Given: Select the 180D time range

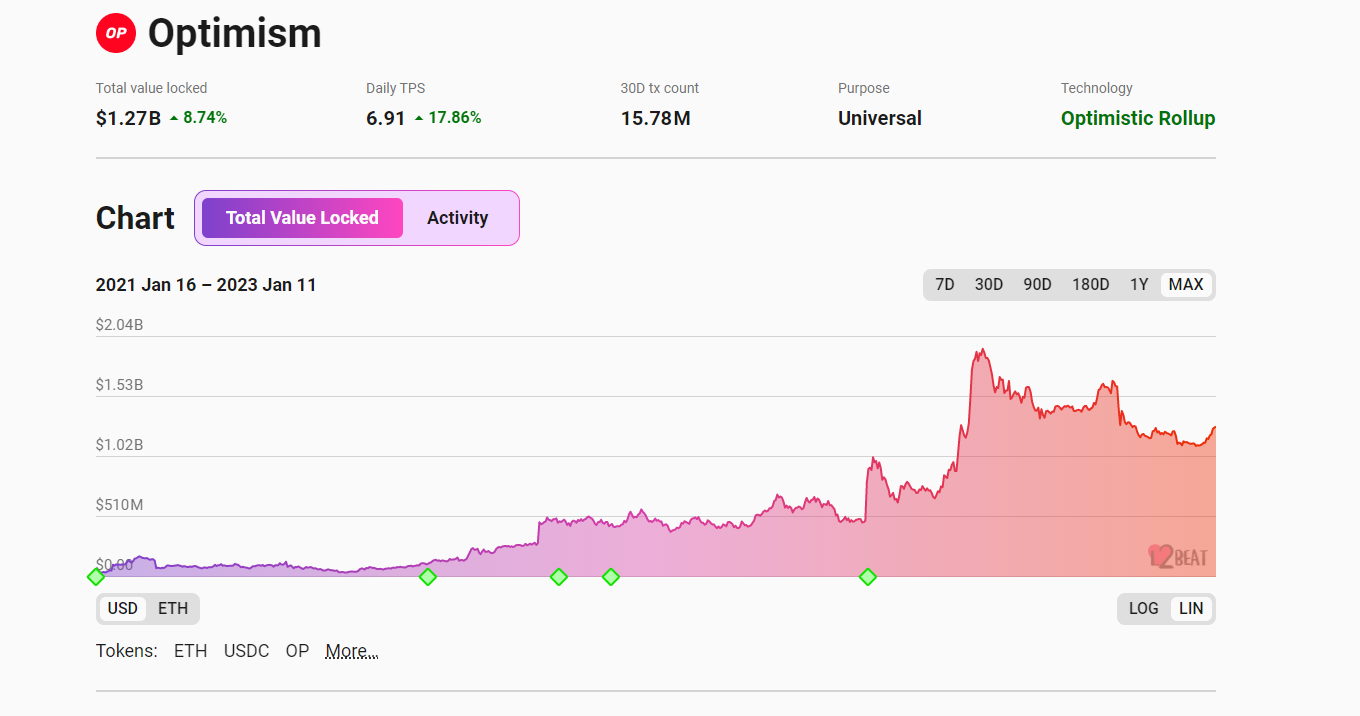Looking at the screenshot, I should [x=1091, y=285].
